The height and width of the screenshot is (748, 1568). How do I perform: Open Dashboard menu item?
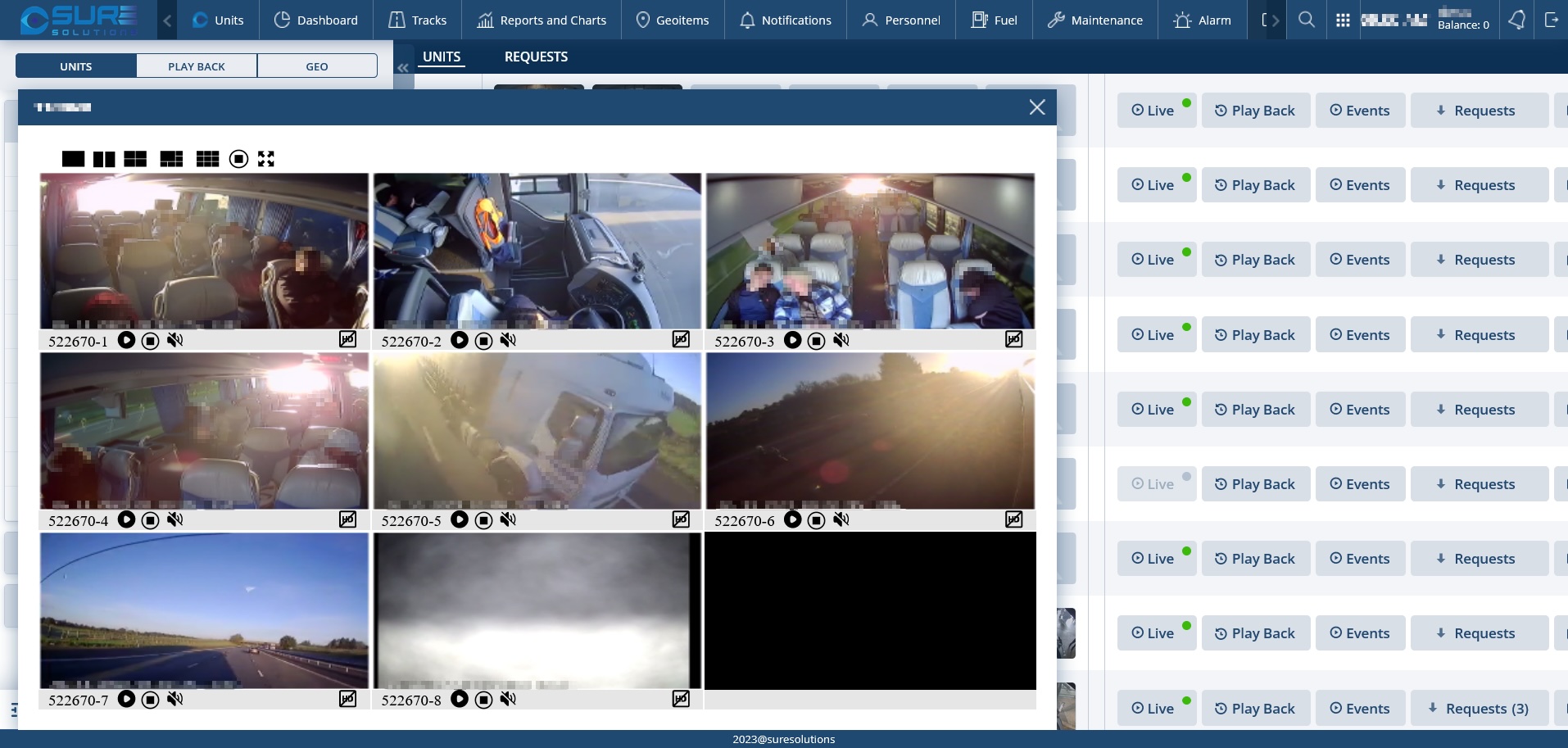click(x=315, y=20)
